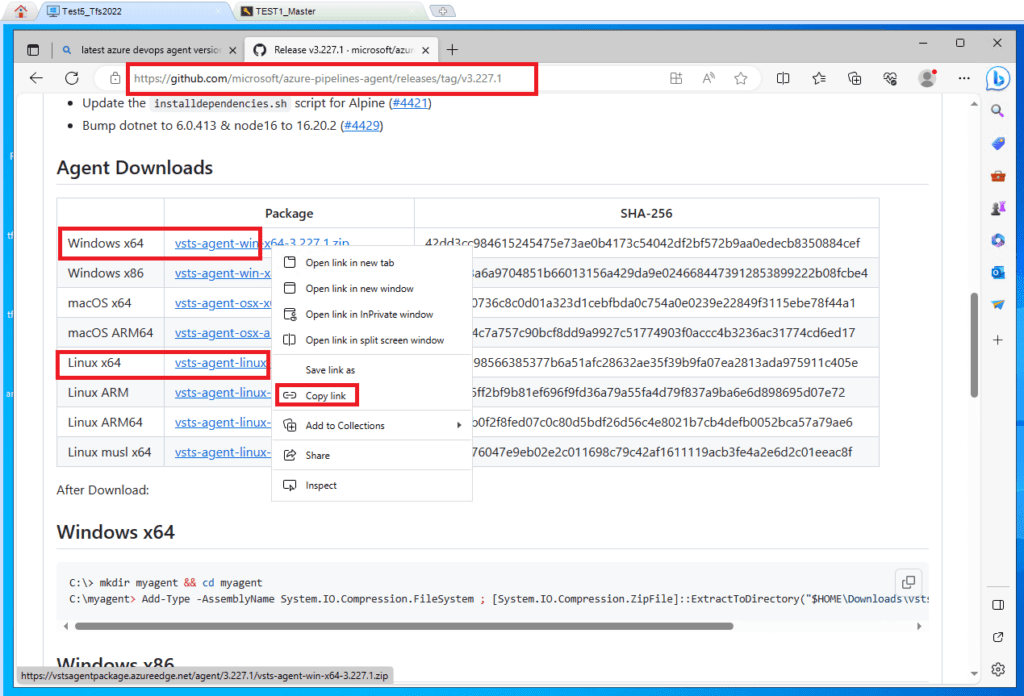
Task: Open the Bing Copilot sidebar icon
Action: [998, 79]
